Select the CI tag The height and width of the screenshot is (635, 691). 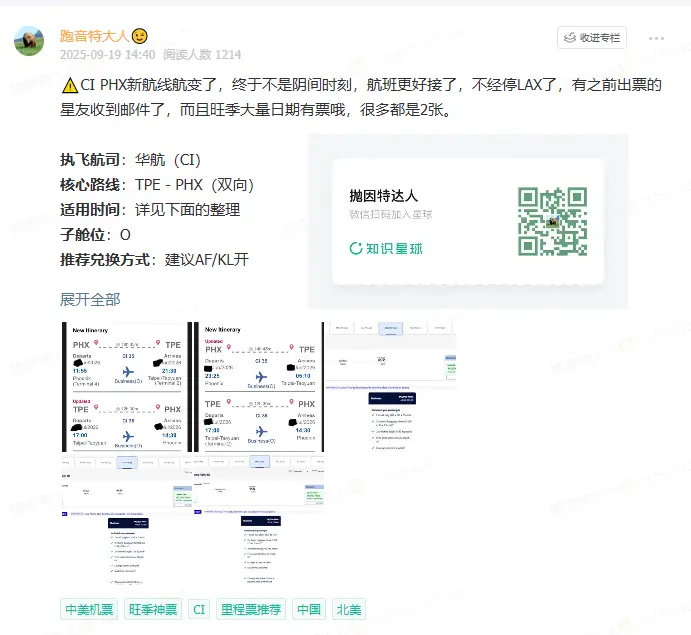tap(199, 609)
